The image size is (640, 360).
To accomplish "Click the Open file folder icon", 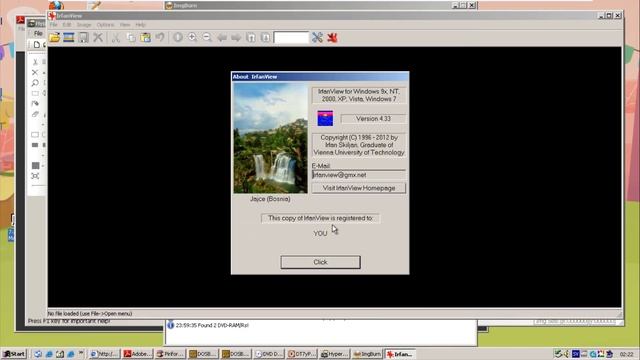I will pos(54,38).
